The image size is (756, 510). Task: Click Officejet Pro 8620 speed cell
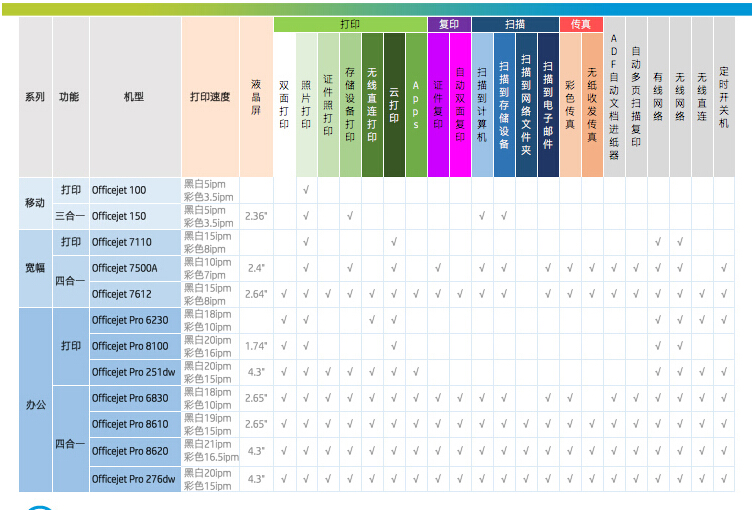pyautogui.click(x=211, y=451)
